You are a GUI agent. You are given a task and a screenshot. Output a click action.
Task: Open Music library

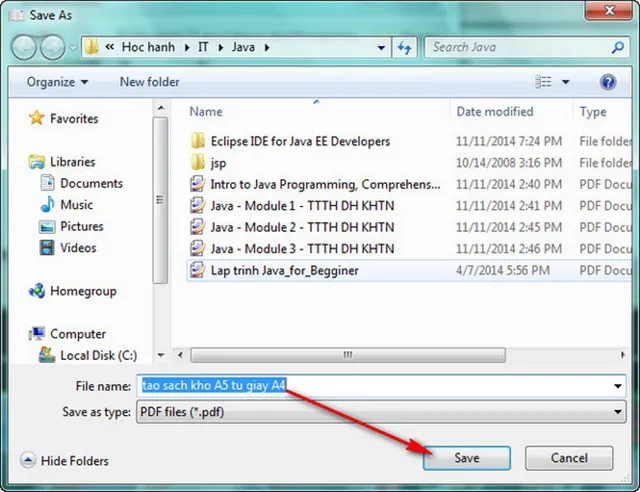click(76, 205)
